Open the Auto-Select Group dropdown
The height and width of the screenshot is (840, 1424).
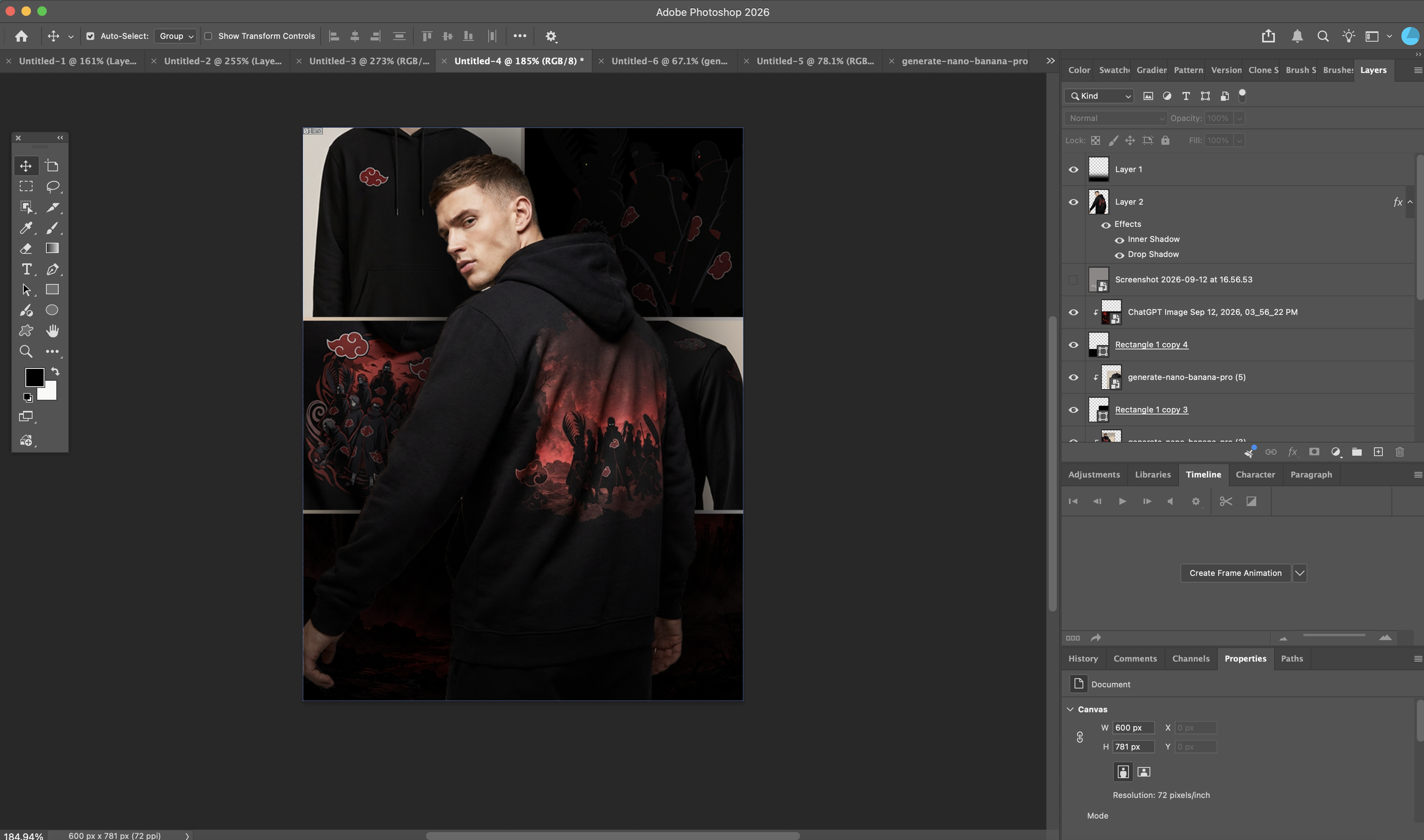[x=175, y=36]
